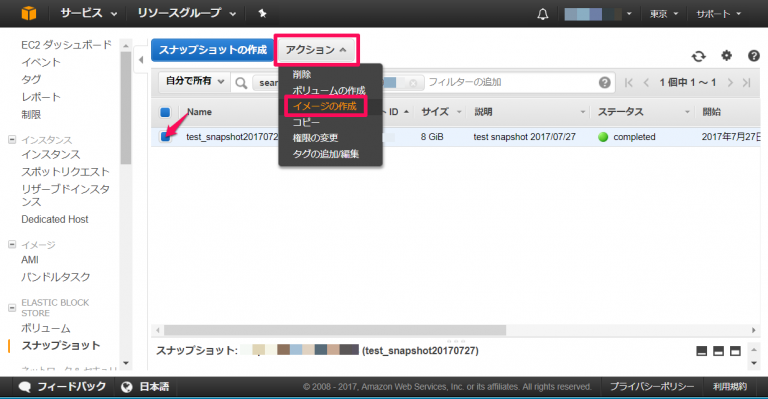Maximize the snapshot details pane
Viewport: 768px width, 399px height.
click(x=735, y=351)
